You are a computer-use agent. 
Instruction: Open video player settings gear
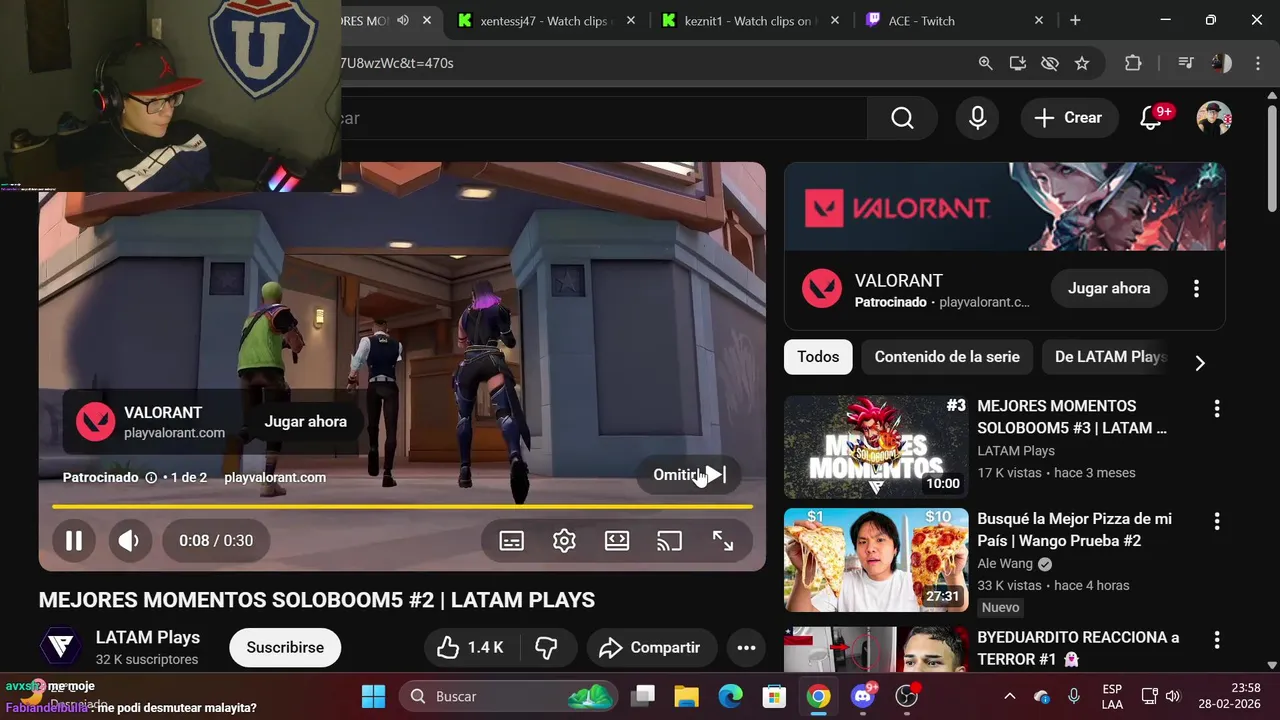[564, 541]
